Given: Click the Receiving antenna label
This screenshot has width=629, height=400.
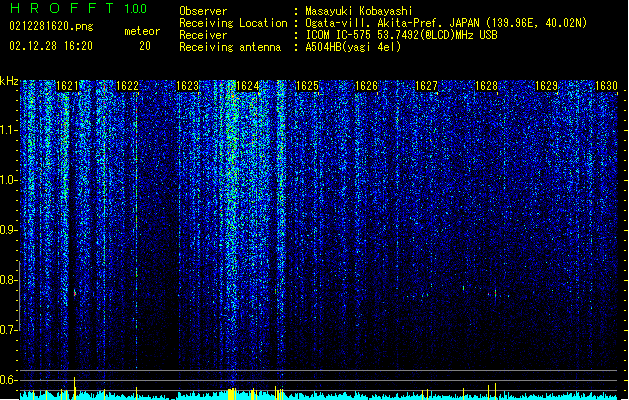Looking at the screenshot, I should pyautogui.click(x=230, y=47).
